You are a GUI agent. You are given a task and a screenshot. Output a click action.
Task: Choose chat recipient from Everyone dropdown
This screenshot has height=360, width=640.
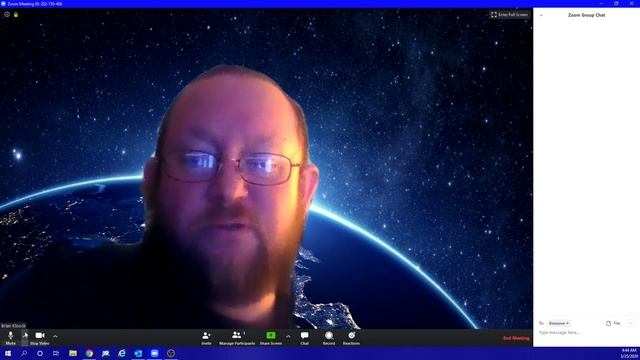[x=558, y=323]
